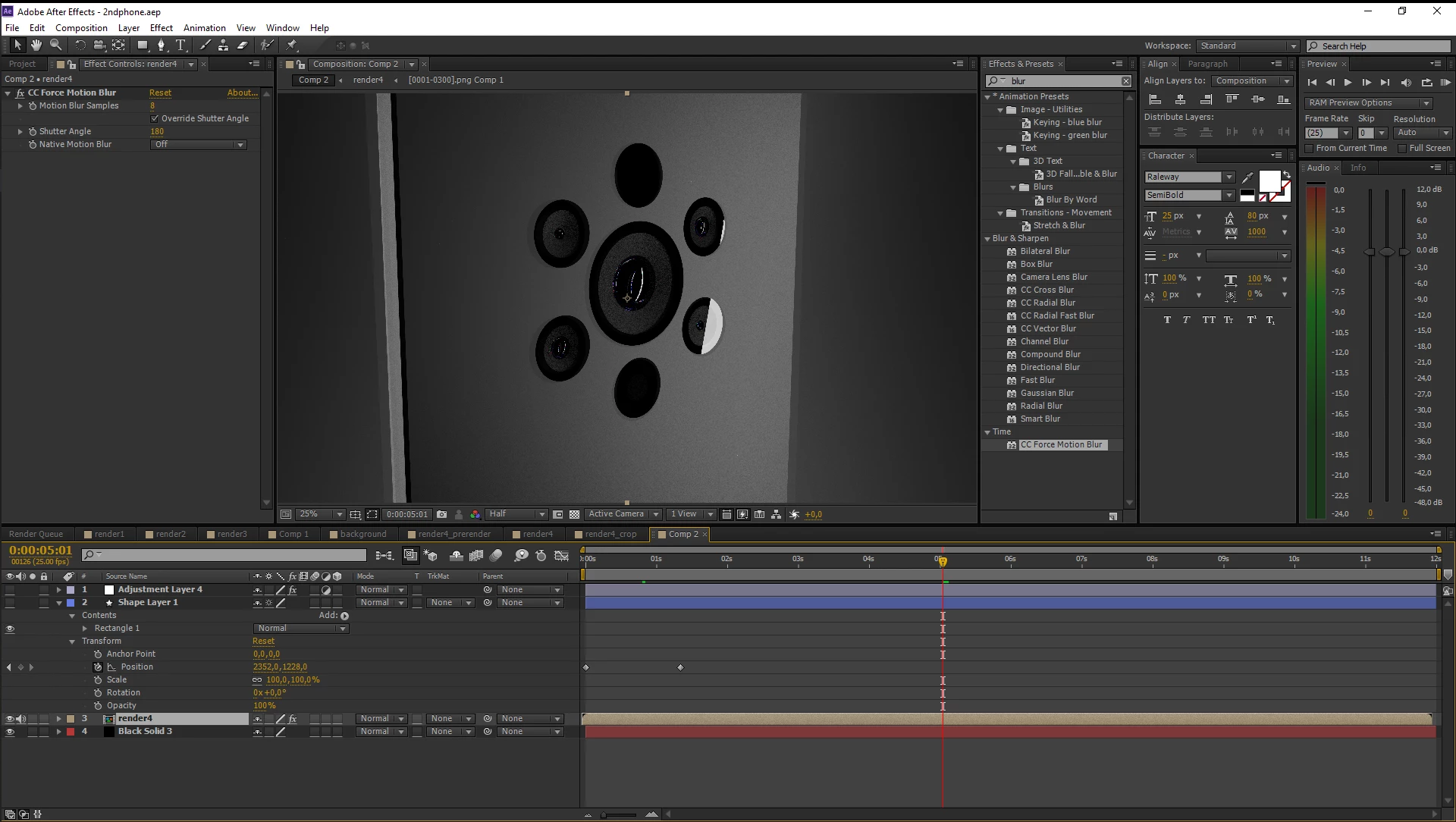Select the Rectangle shape tool
The height and width of the screenshot is (822, 1456).
coord(142,45)
